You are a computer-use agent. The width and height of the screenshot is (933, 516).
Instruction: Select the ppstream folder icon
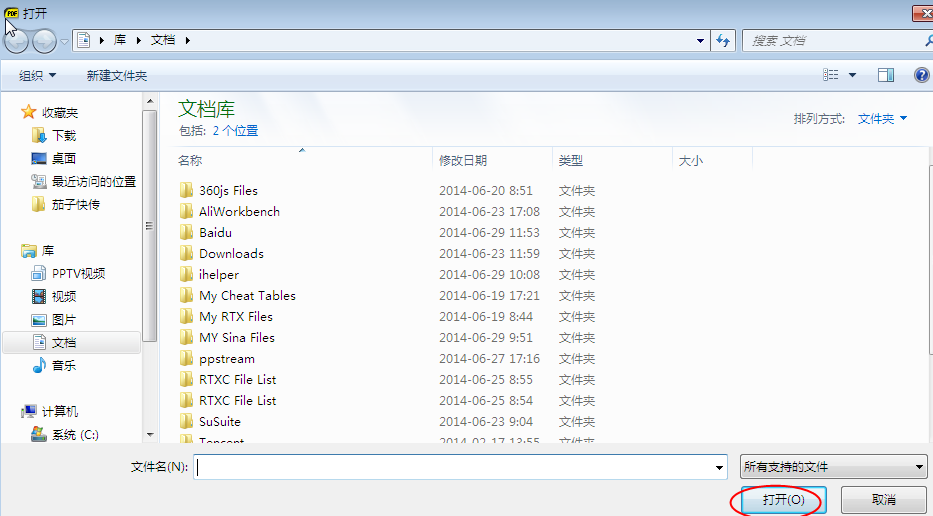[186, 358]
